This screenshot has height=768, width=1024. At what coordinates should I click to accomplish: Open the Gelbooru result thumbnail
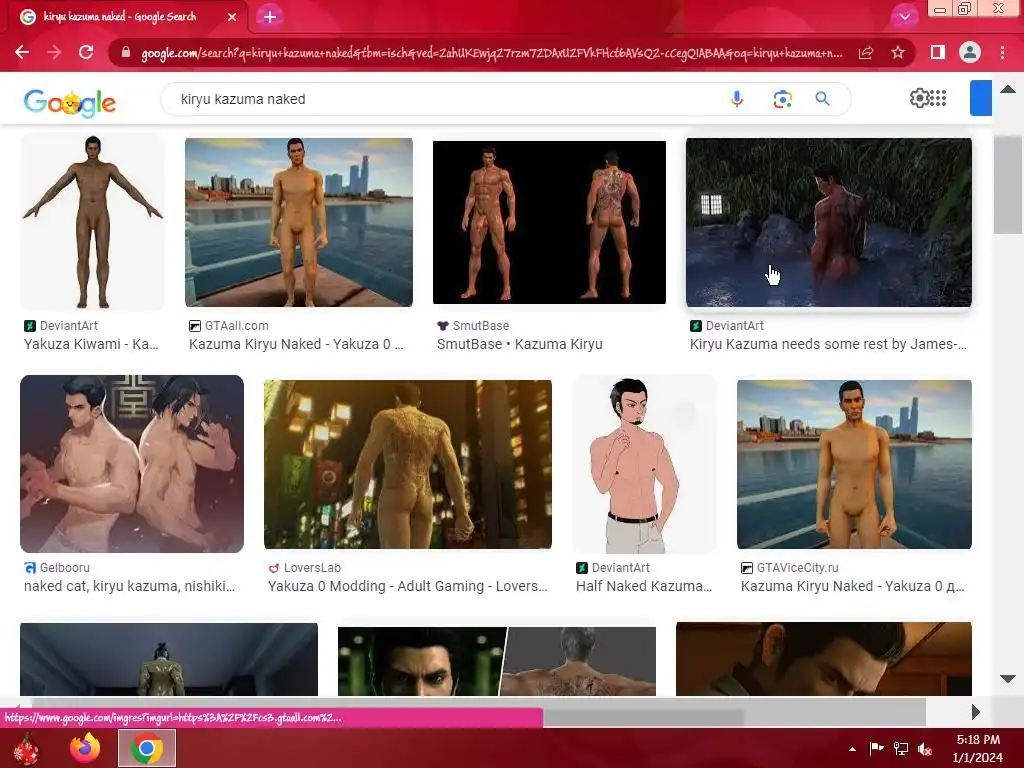coord(132,464)
